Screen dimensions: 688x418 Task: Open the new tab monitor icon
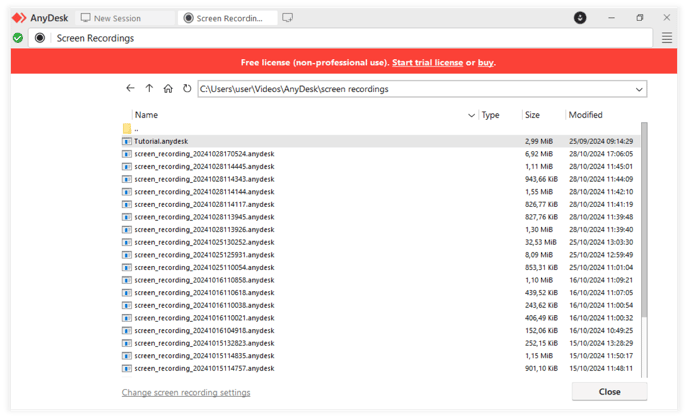(288, 18)
